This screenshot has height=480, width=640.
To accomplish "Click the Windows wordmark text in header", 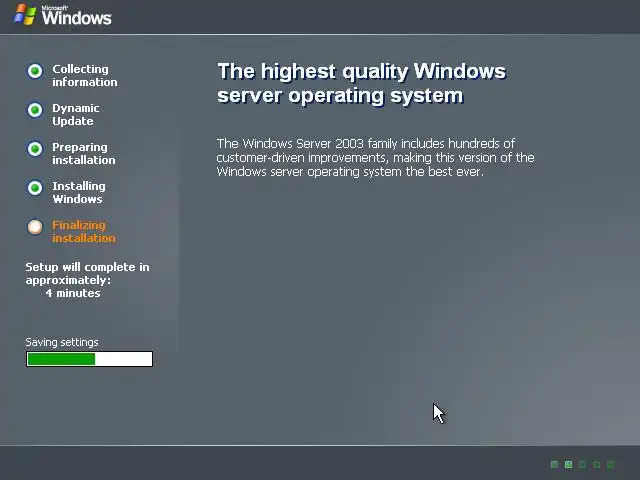I will click(76, 17).
